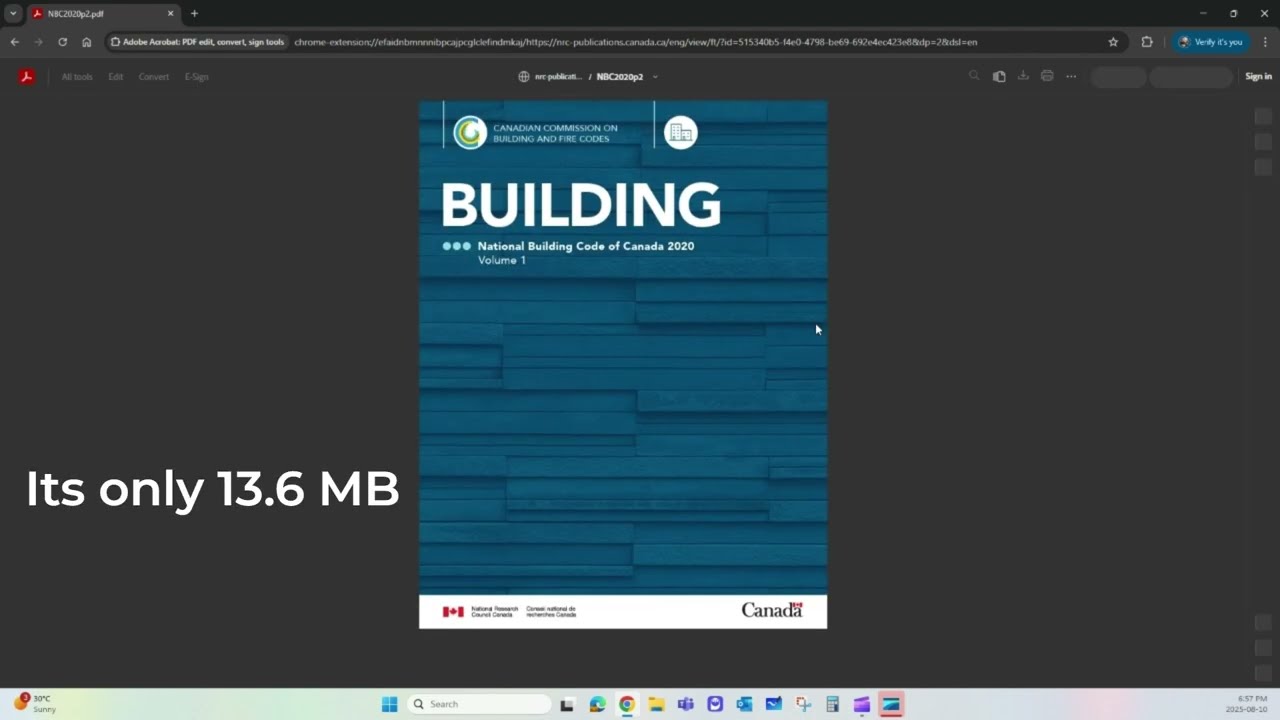Click the Adobe Acrobat extension chip
Screen dimensions: 1280x720
click(x=197, y=42)
